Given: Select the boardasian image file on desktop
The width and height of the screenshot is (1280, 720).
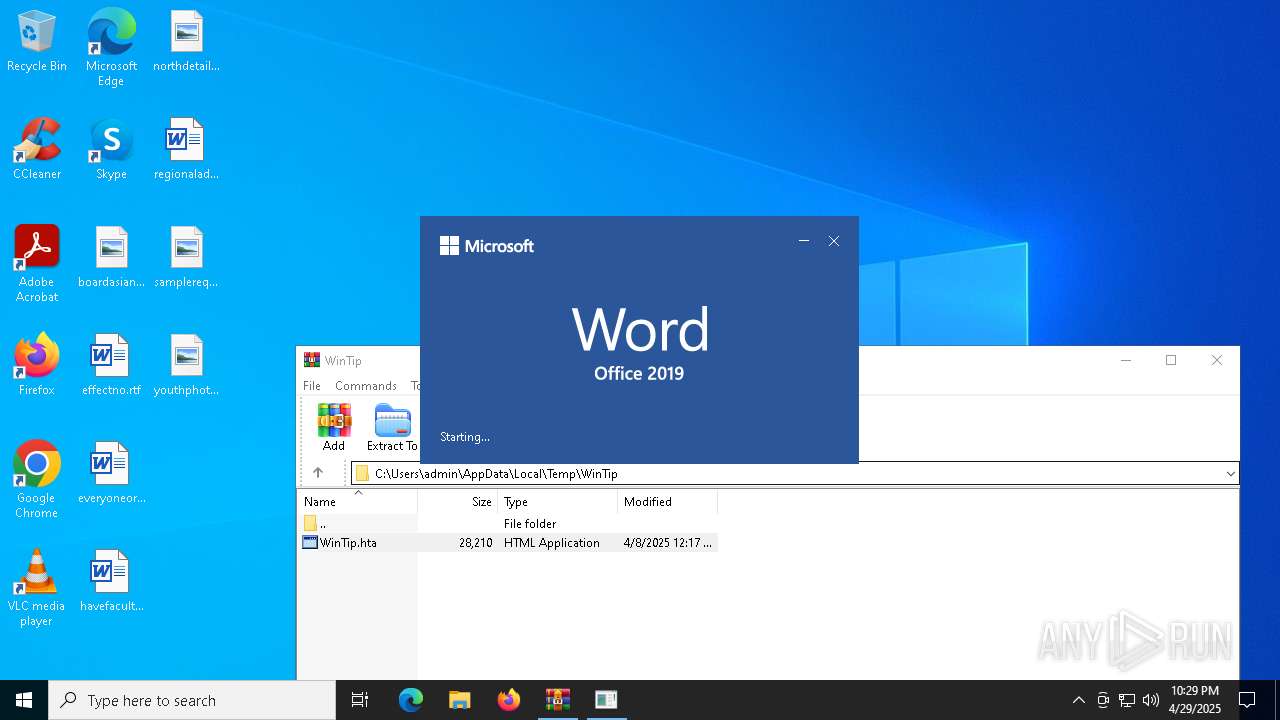Looking at the screenshot, I should click(111, 258).
